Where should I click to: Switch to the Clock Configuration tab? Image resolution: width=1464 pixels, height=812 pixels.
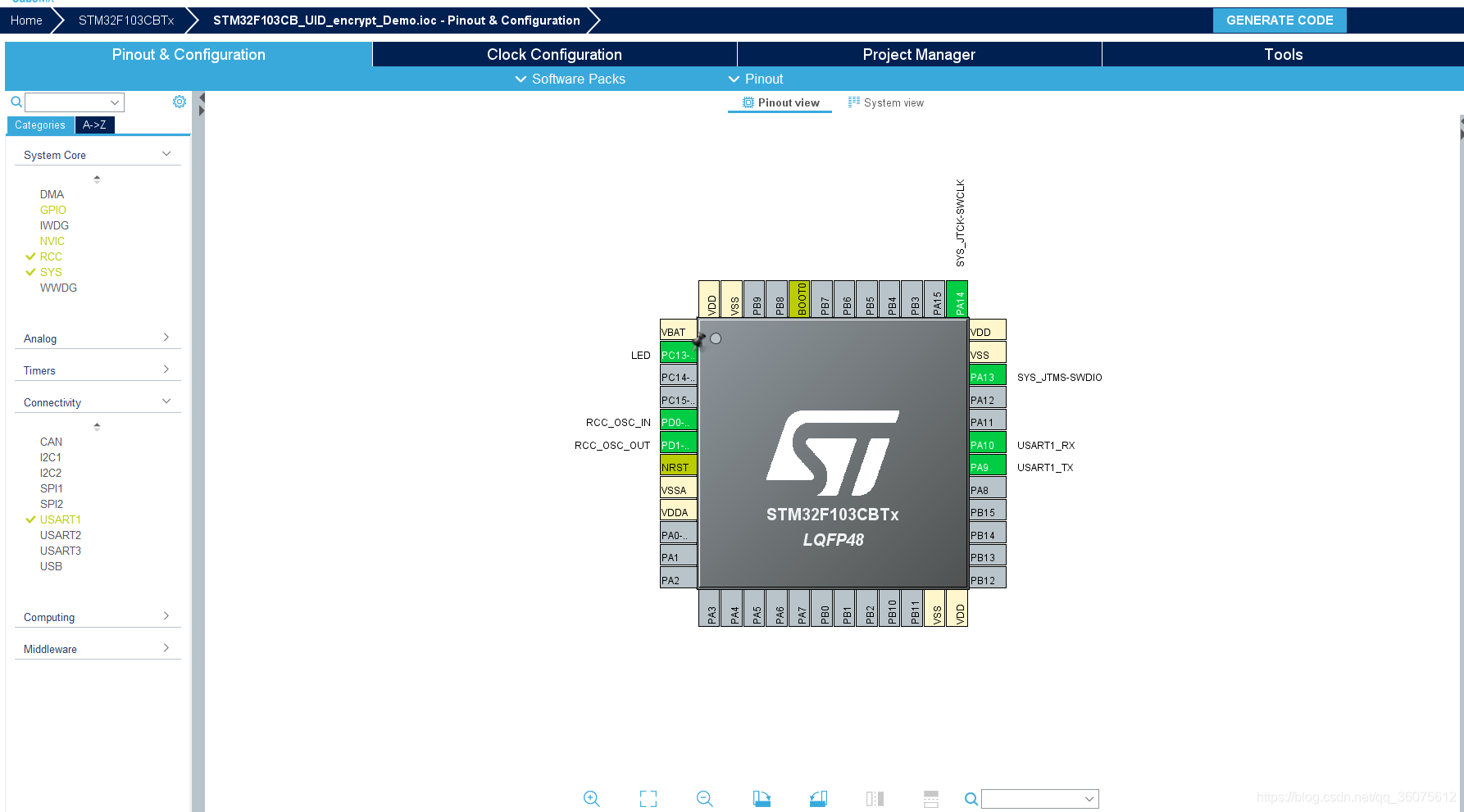554,54
